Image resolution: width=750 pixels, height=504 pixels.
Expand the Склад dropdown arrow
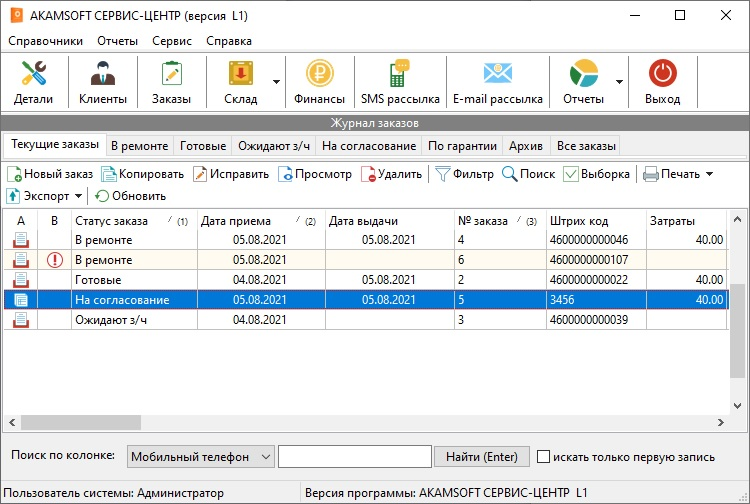point(276,82)
